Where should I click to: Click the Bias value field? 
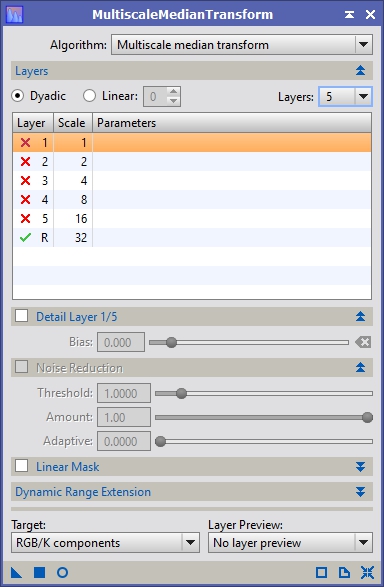tap(121, 342)
